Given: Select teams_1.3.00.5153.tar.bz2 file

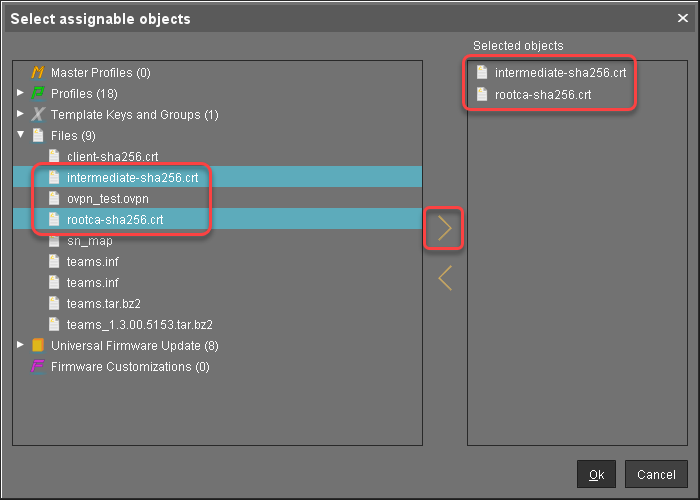Looking at the screenshot, I should pos(139,325).
